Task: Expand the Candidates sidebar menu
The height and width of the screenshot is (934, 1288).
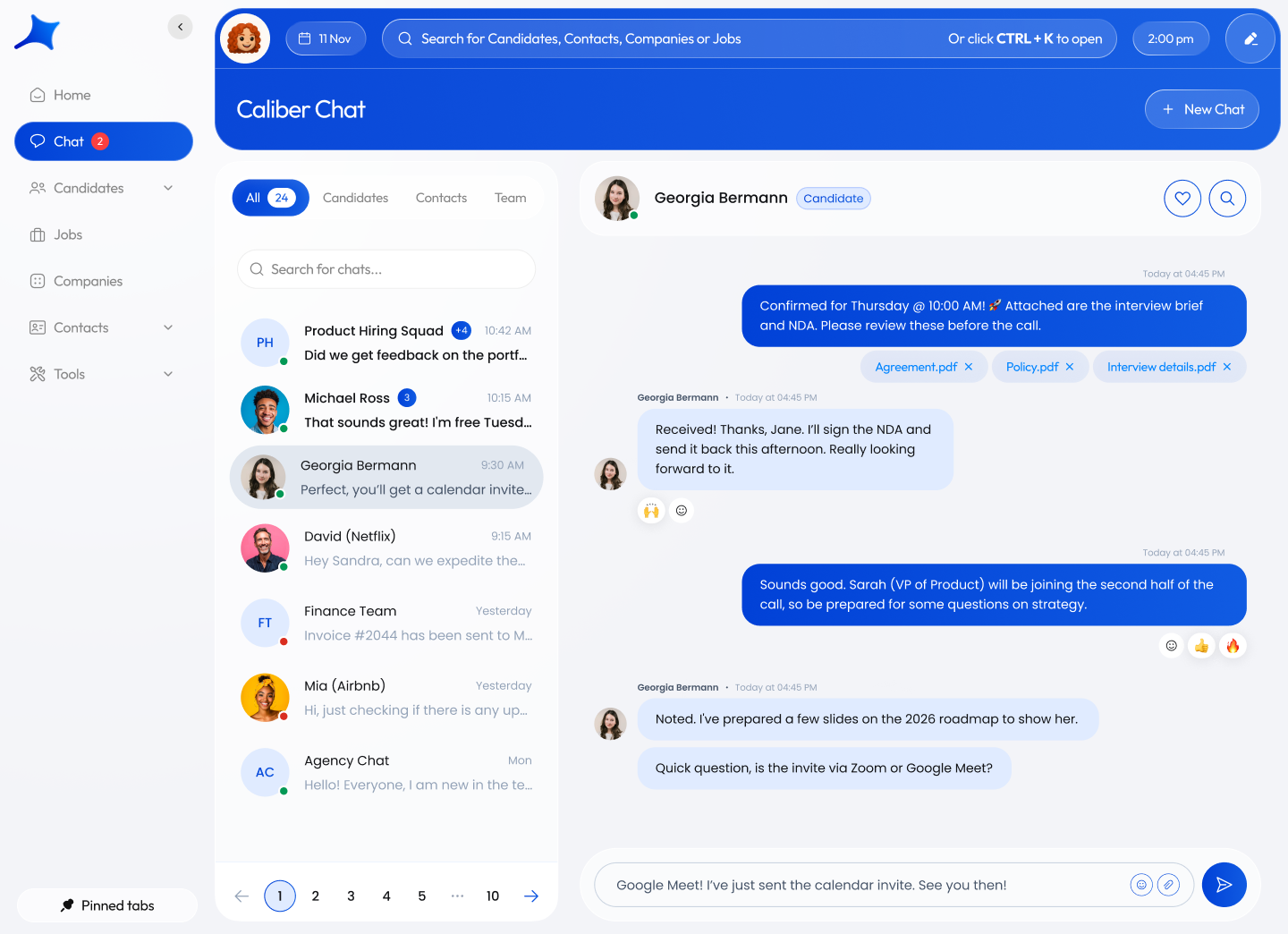Action: pos(168,188)
